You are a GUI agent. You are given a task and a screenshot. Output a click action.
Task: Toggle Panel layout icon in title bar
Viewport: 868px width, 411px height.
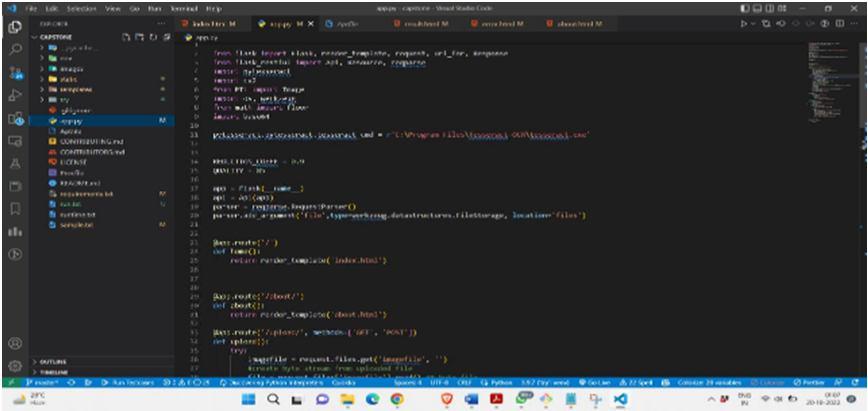[x=759, y=9]
